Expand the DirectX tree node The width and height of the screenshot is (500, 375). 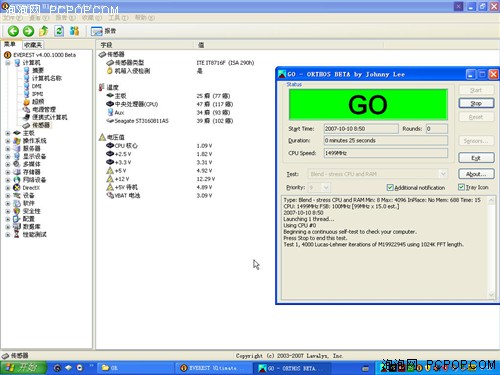(8, 188)
